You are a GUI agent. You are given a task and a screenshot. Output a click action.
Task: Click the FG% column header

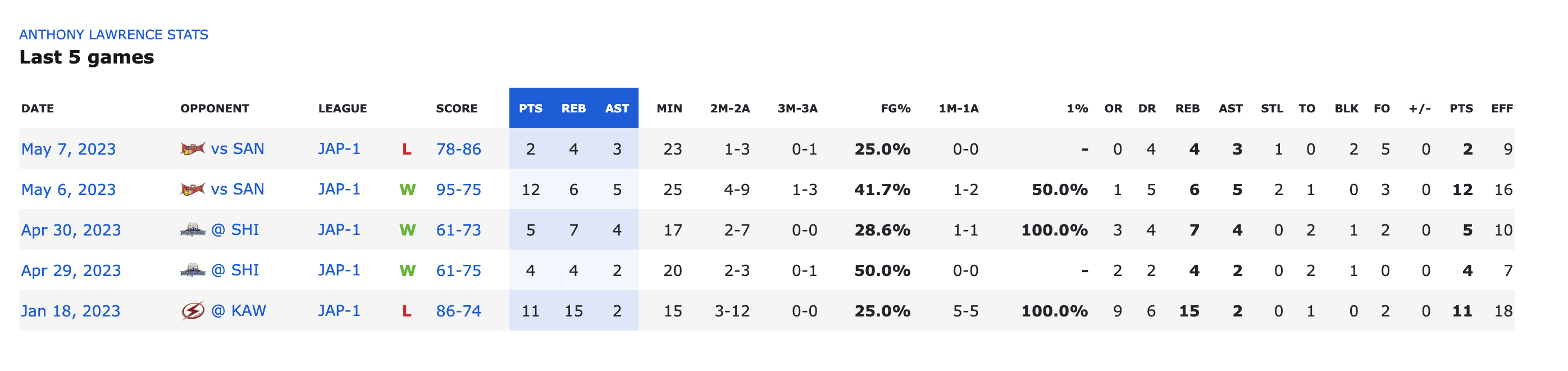coord(895,108)
